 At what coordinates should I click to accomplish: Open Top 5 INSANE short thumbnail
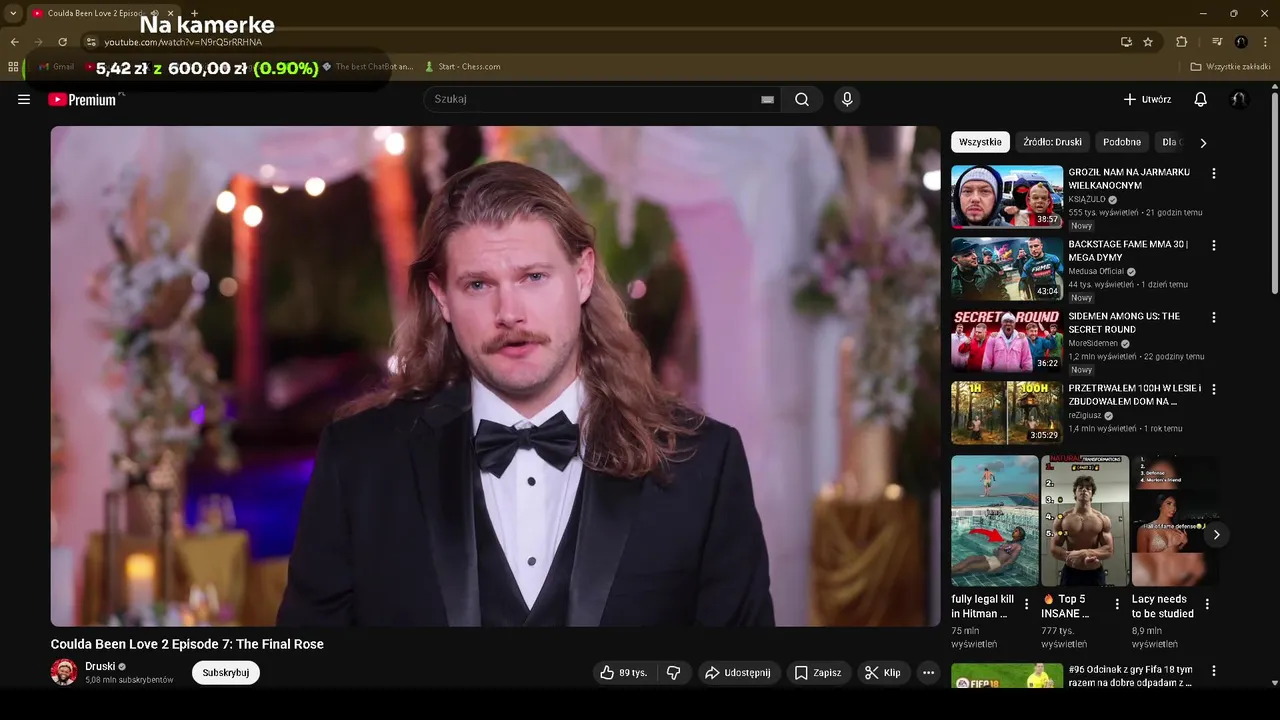[1085, 521]
